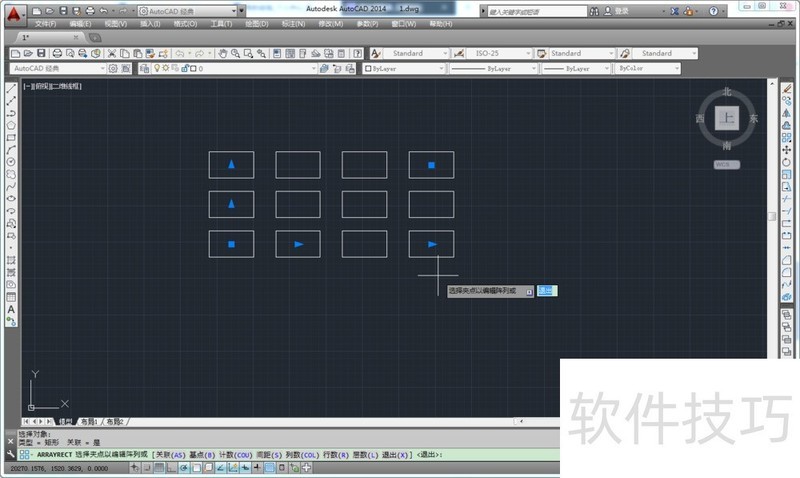
Task: Select the Line tool in draw toolbar
Action: (x=11, y=88)
